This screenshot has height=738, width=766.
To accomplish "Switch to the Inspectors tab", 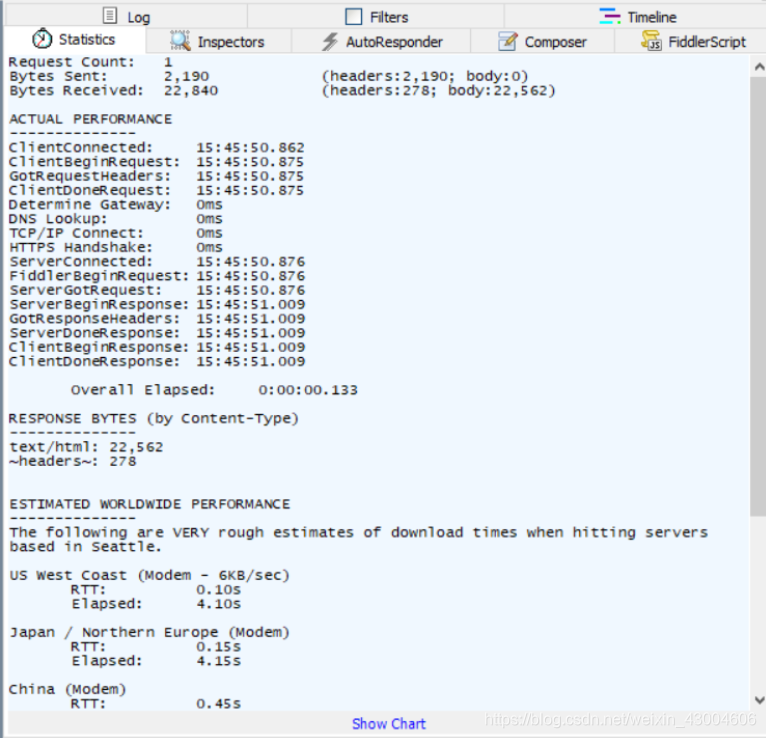I will click(x=218, y=42).
